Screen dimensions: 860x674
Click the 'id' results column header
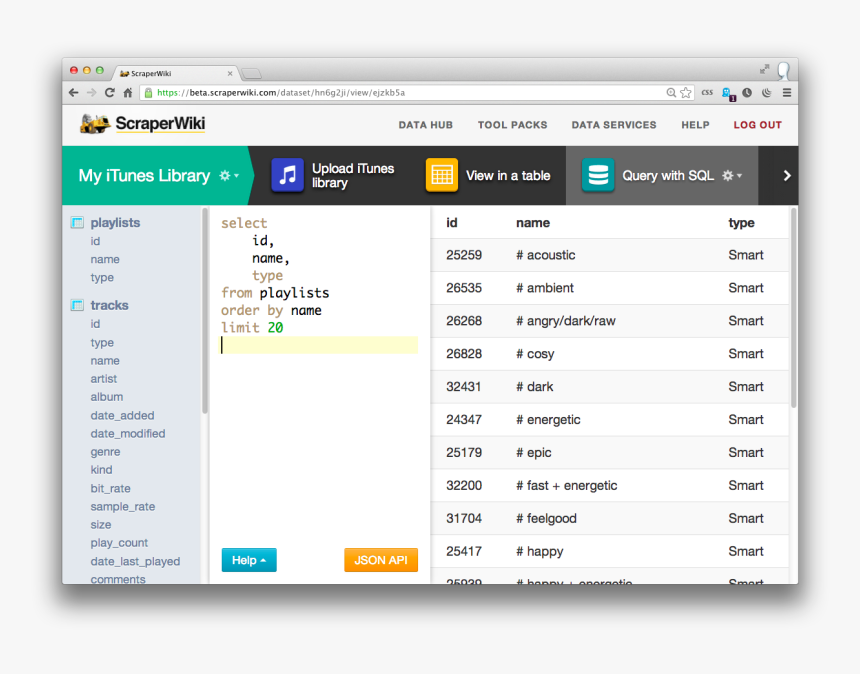coord(451,223)
